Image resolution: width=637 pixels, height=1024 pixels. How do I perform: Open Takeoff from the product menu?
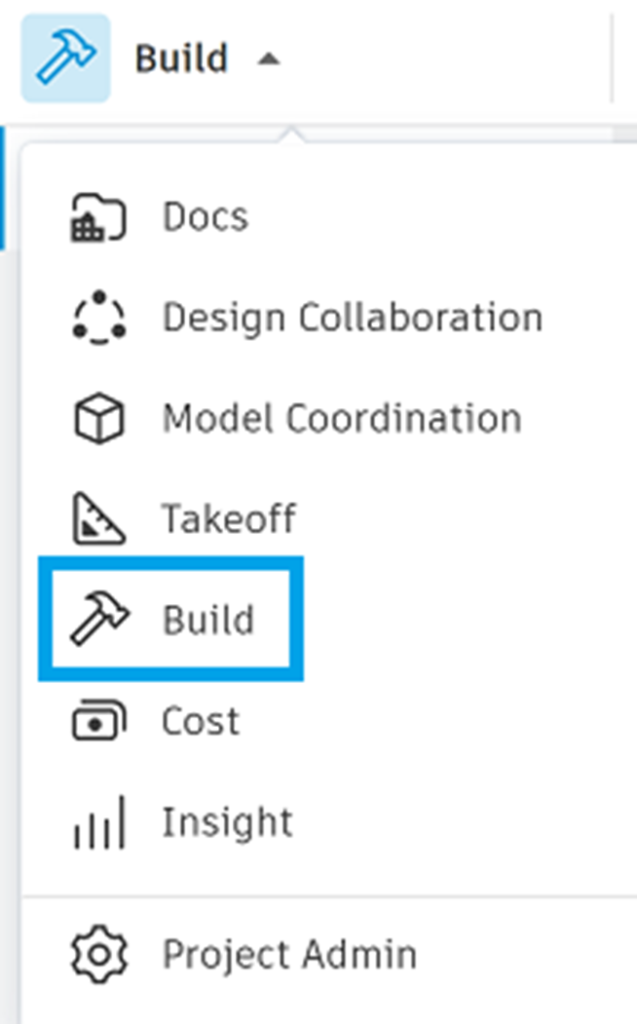[x=229, y=519]
